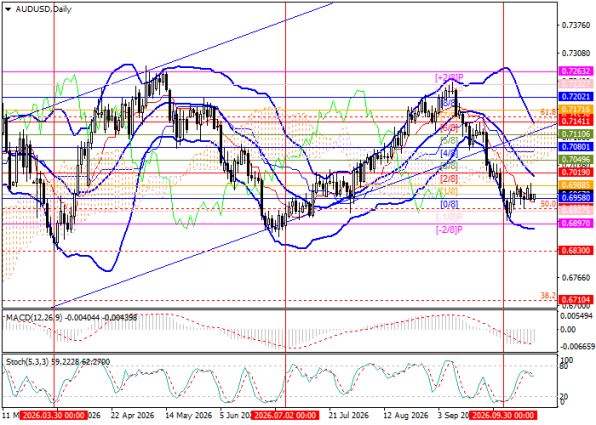Screen dimensions: 596x425
Task: Click the Stochastic 80 level value
Action: pyautogui.click(x=565, y=366)
